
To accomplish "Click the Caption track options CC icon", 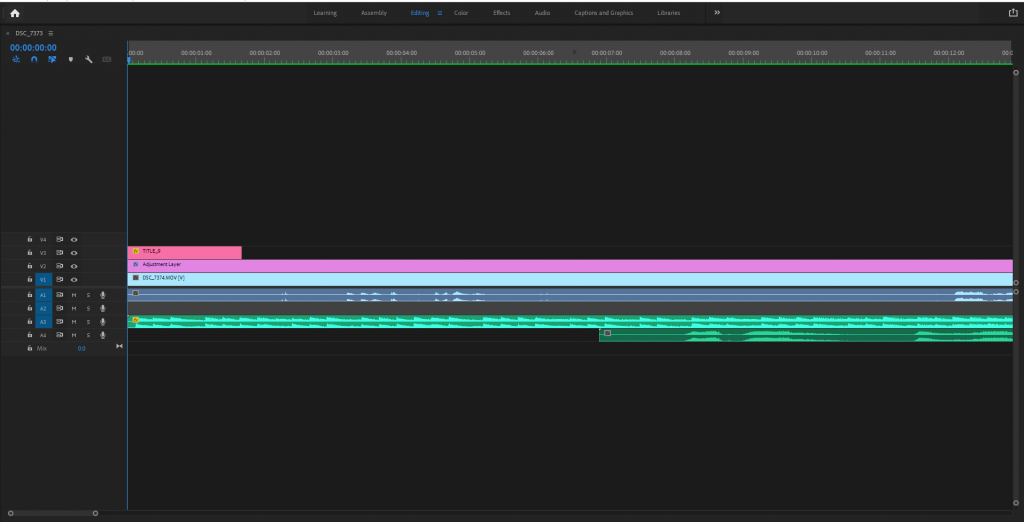I will (107, 59).
